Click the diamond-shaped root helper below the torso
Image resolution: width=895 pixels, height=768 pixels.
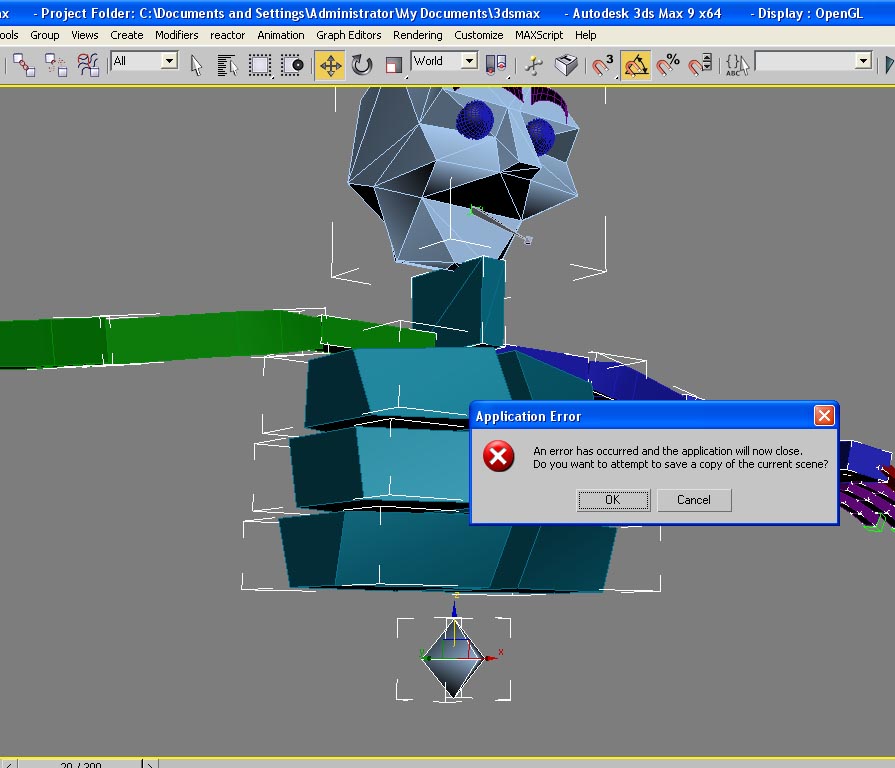click(454, 658)
